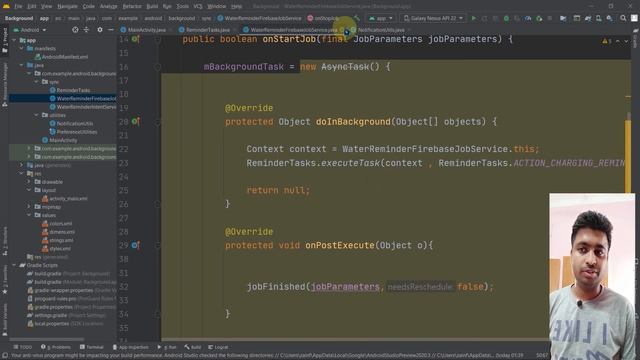Open the AVD Manager icon in toolbar
The height and width of the screenshot is (360, 640).
[598, 18]
